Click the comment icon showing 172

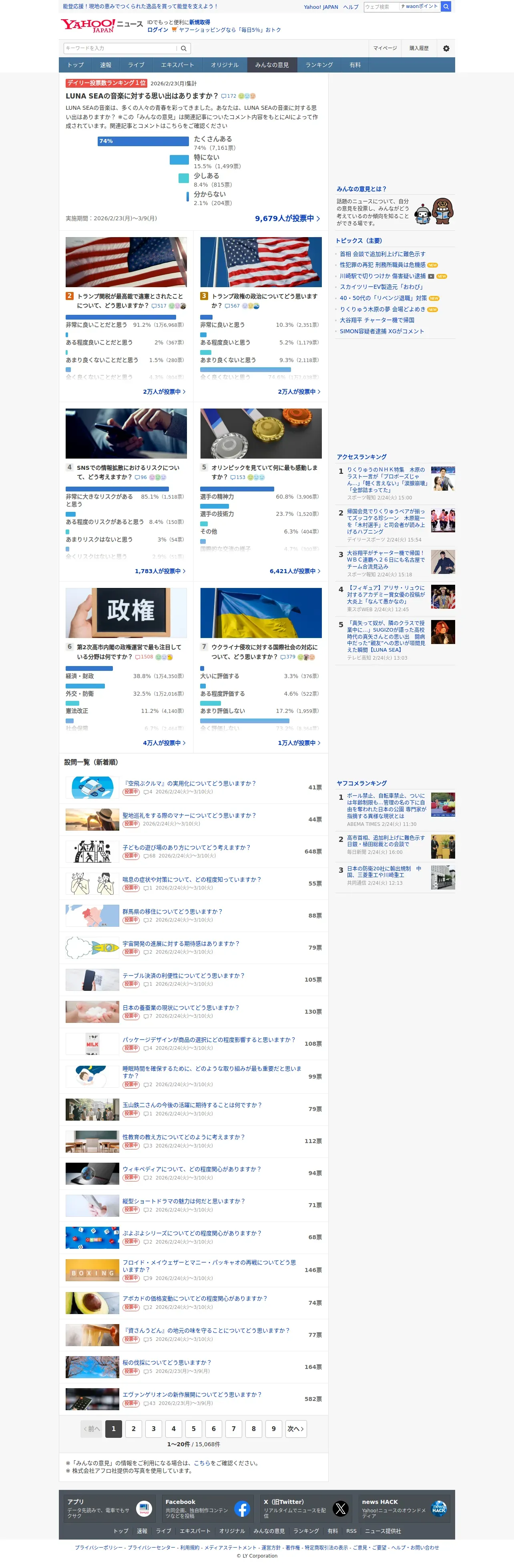point(229,96)
